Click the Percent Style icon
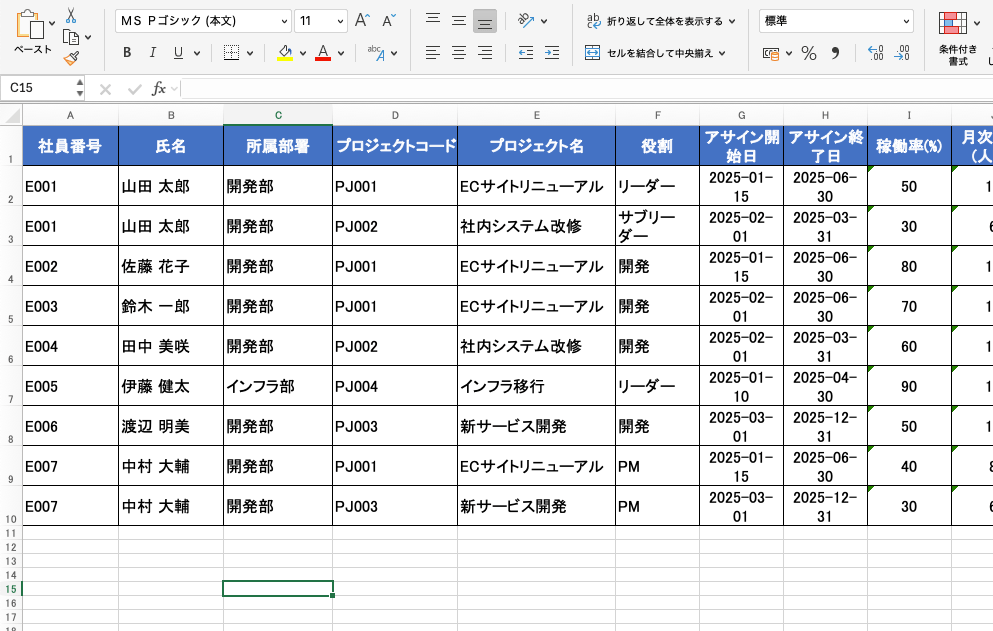Viewport: 993px width, 631px height. (808, 53)
